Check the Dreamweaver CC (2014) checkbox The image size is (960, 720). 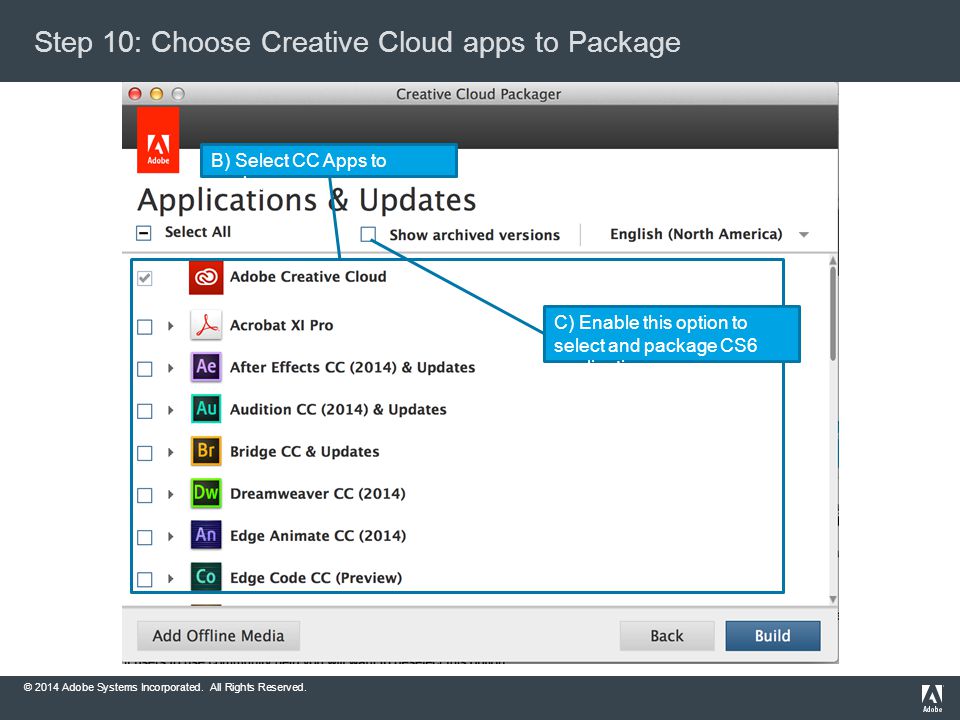(x=144, y=495)
